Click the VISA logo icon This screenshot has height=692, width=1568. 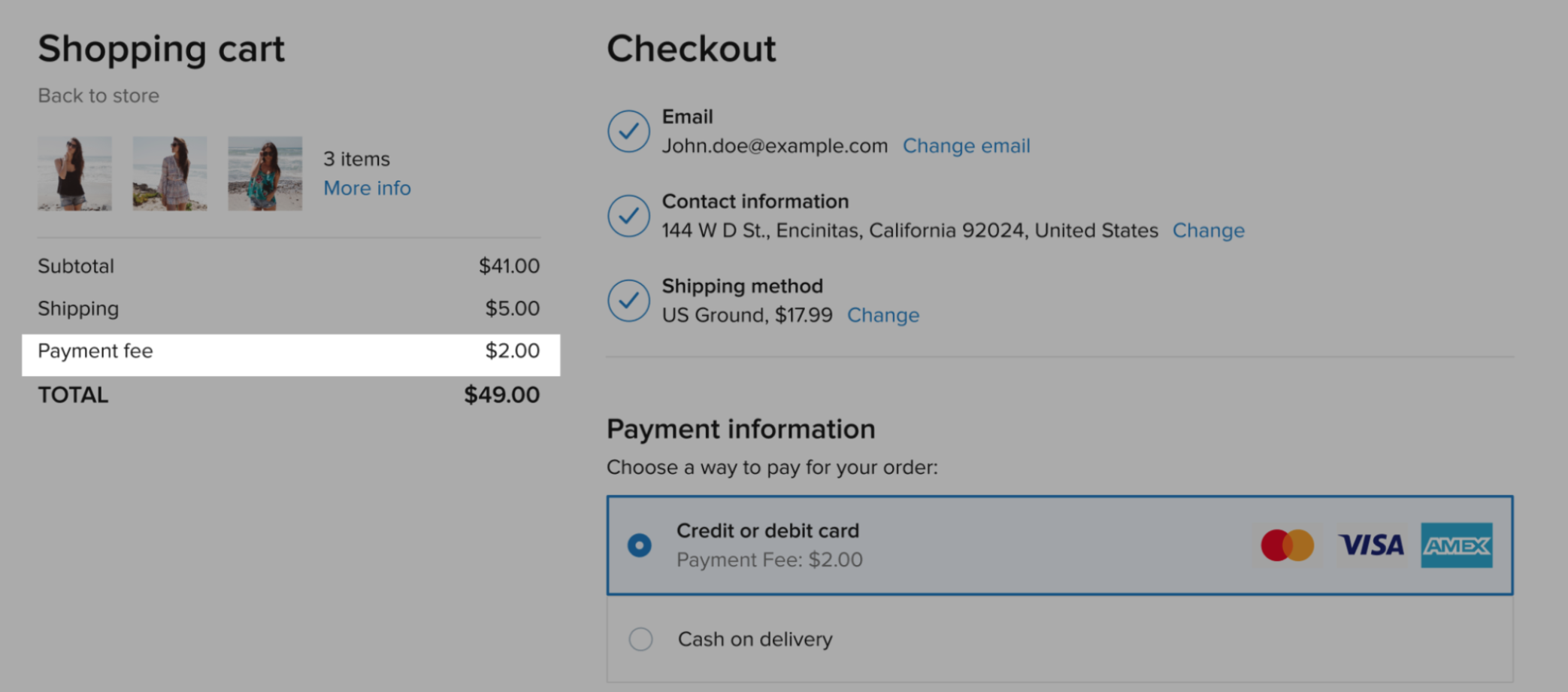(x=1371, y=545)
